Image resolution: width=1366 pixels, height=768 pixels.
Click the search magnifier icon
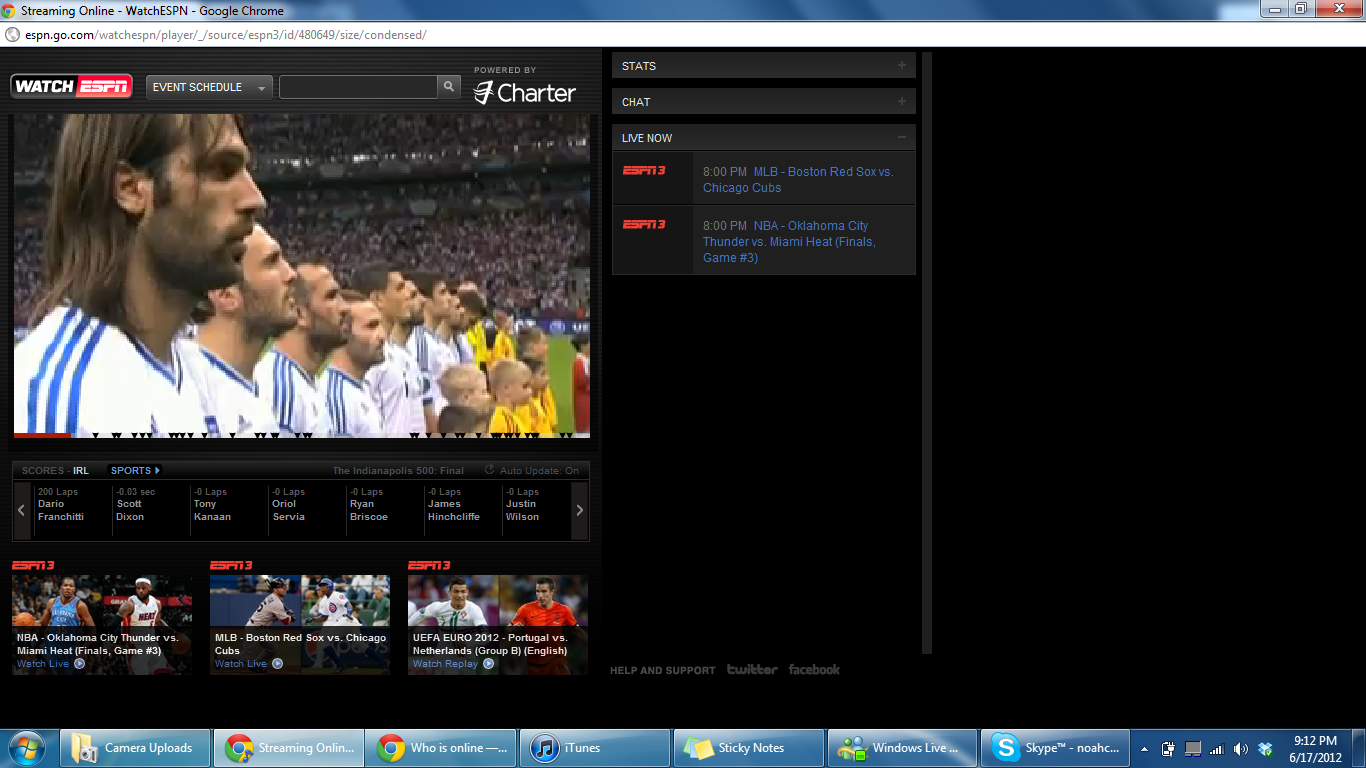coord(450,87)
